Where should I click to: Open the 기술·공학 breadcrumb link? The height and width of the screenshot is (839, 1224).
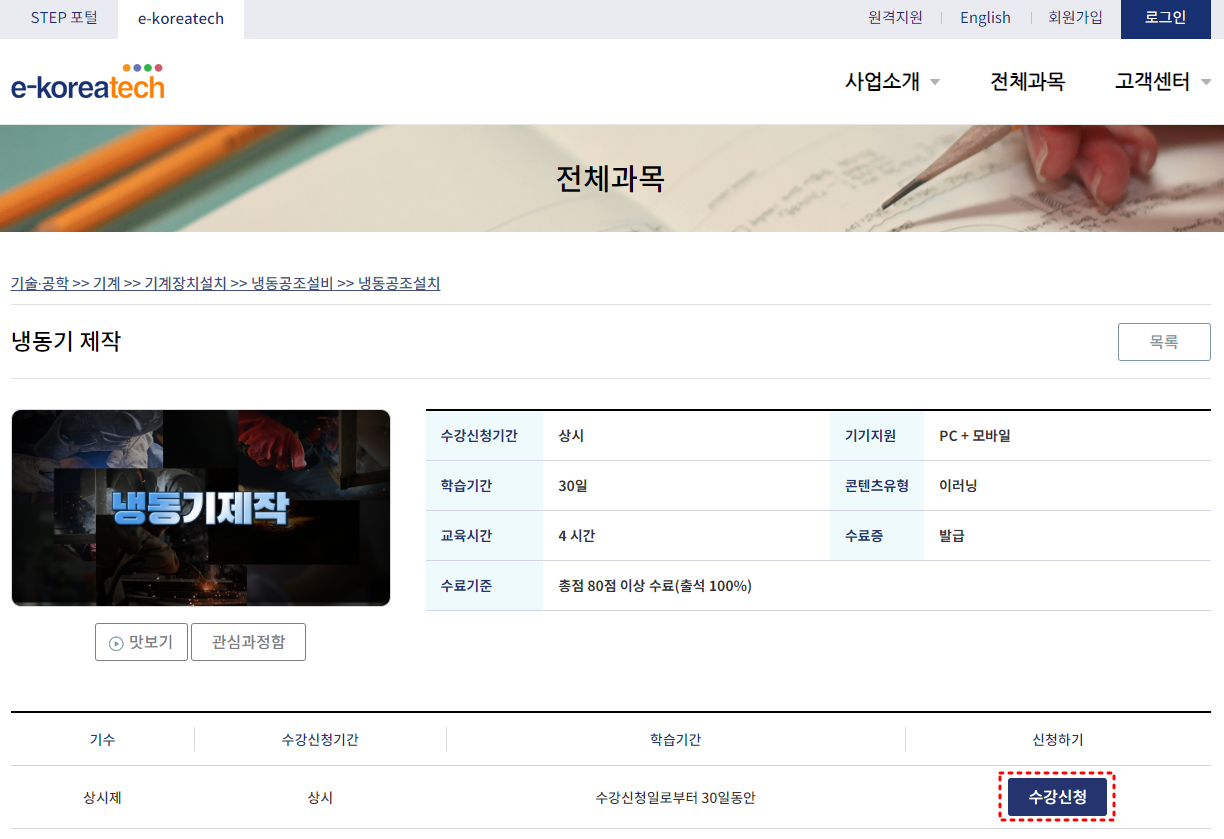pyautogui.click(x=40, y=284)
